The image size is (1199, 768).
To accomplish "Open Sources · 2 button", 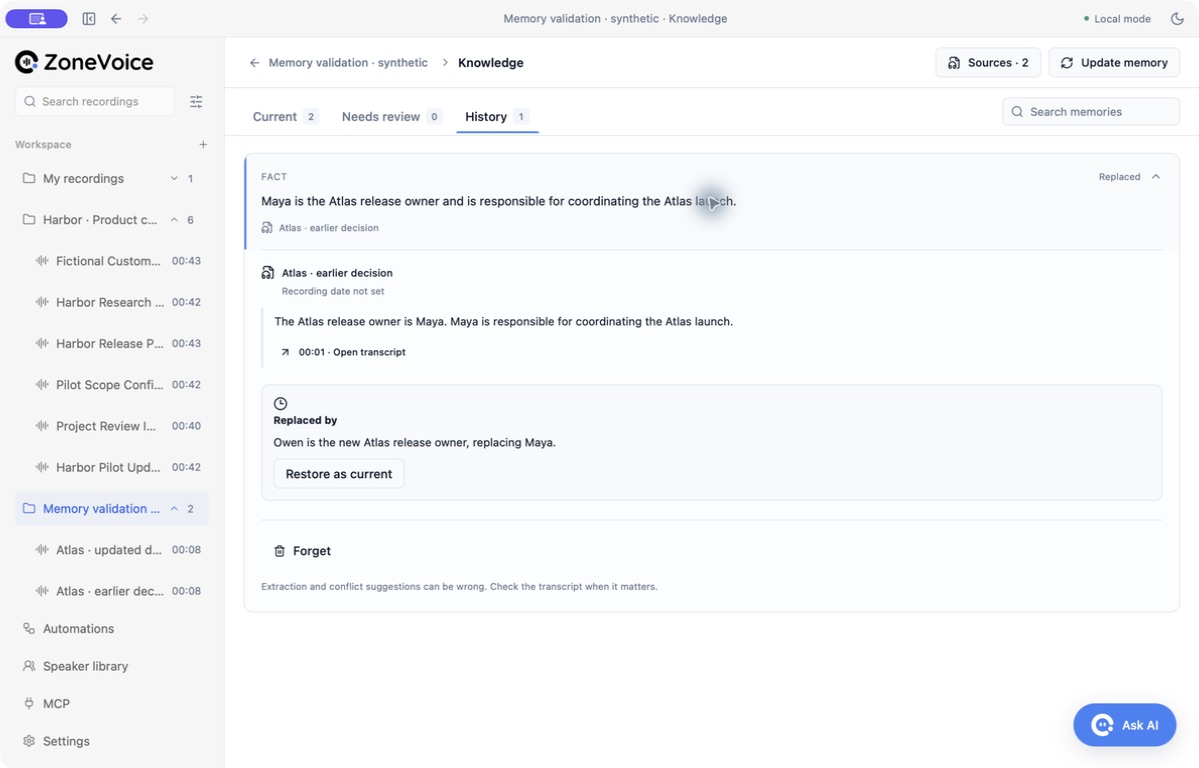I will [988, 63].
